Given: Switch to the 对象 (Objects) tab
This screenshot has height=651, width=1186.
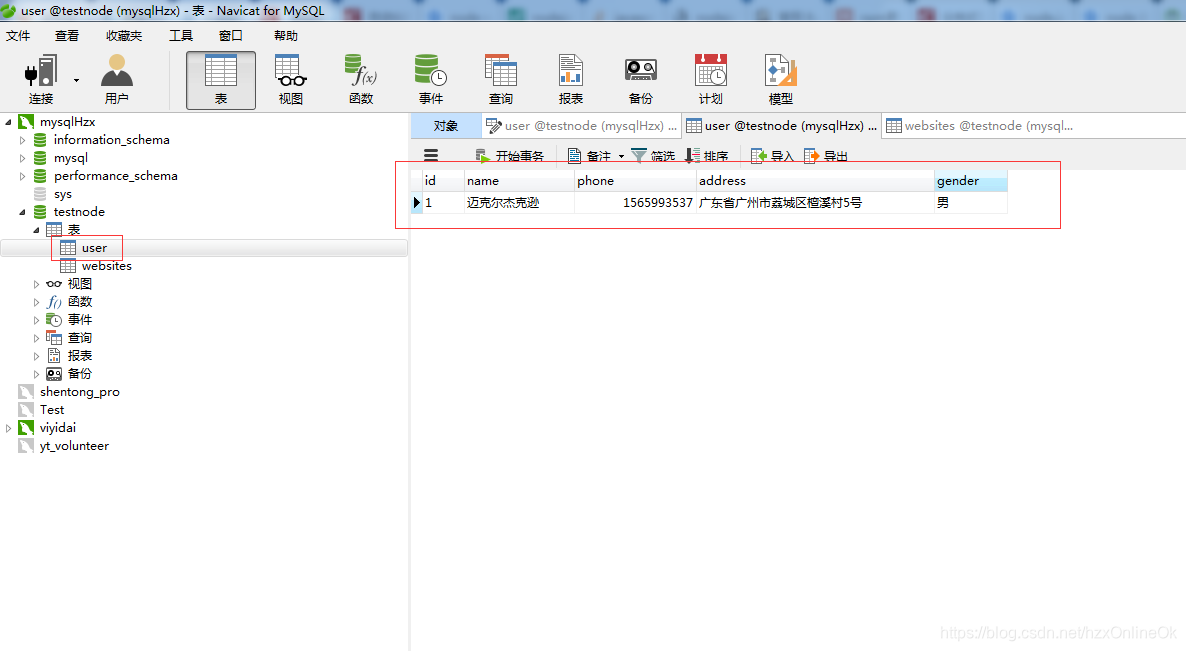Looking at the screenshot, I should (x=445, y=126).
